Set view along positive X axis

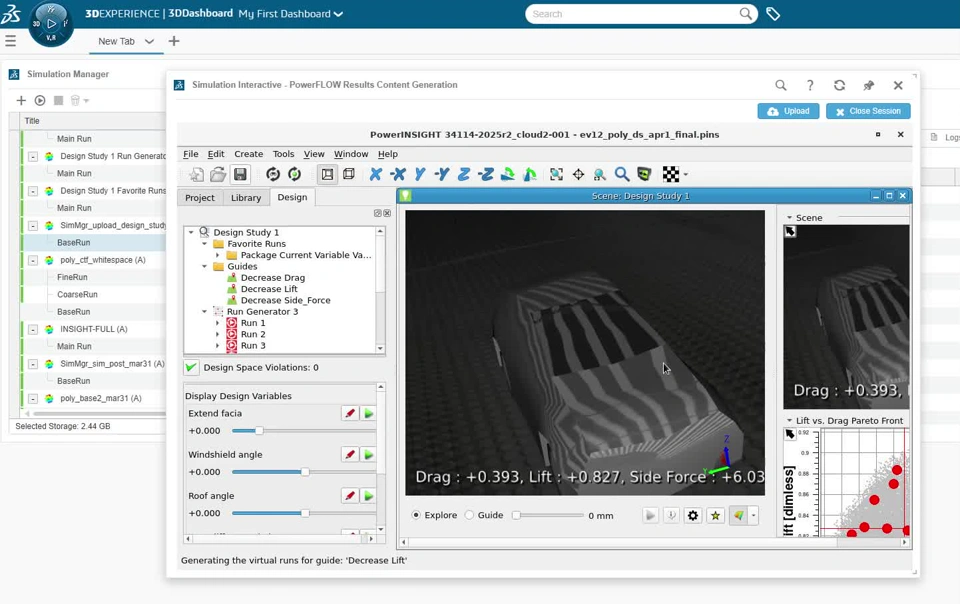click(x=376, y=174)
